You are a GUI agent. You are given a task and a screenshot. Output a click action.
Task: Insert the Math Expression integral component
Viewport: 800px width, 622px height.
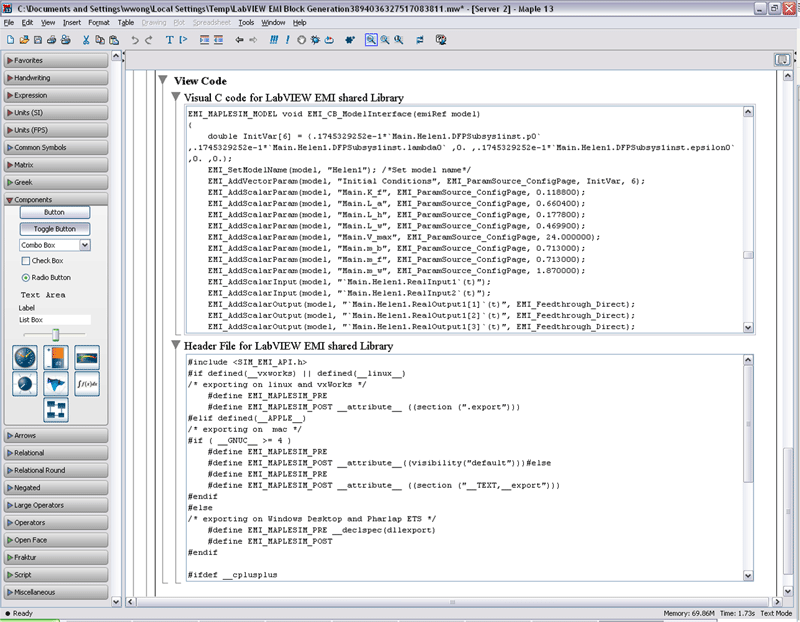click(86, 384)
